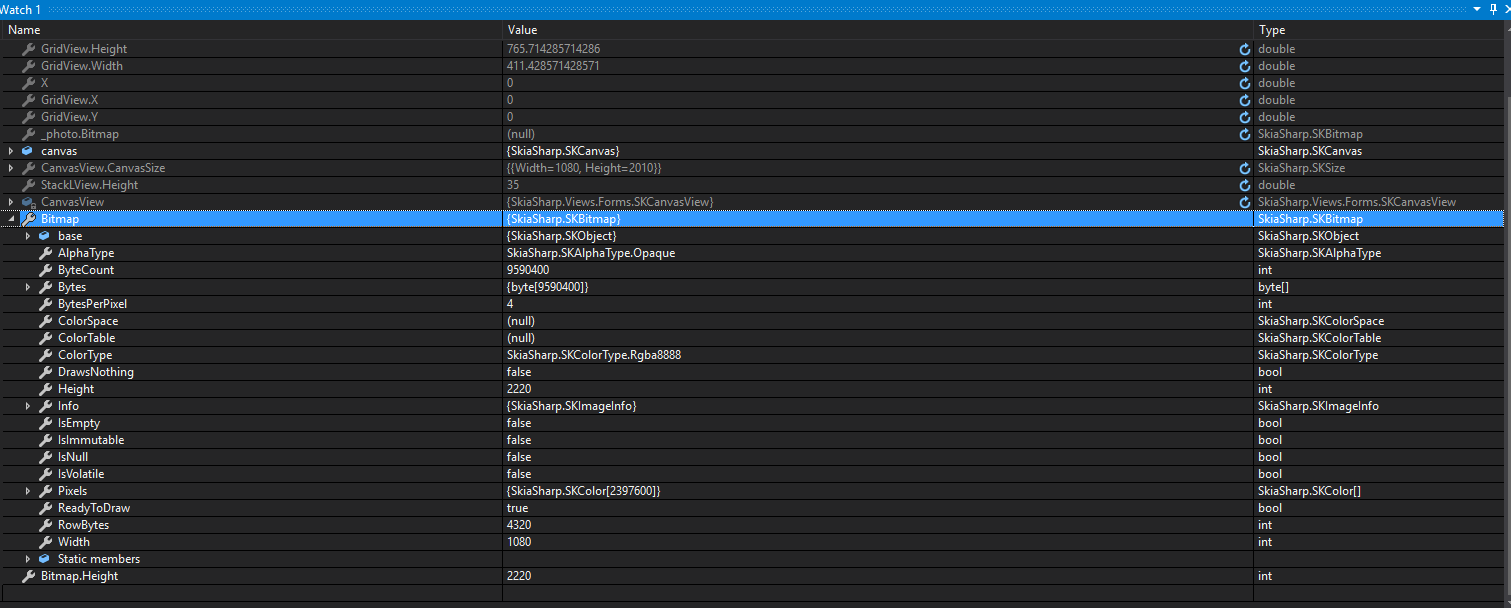Viewport: 1511px width, 608px height.
Task: Click the refresh icon on the X row
Action: pos(1245,83)
